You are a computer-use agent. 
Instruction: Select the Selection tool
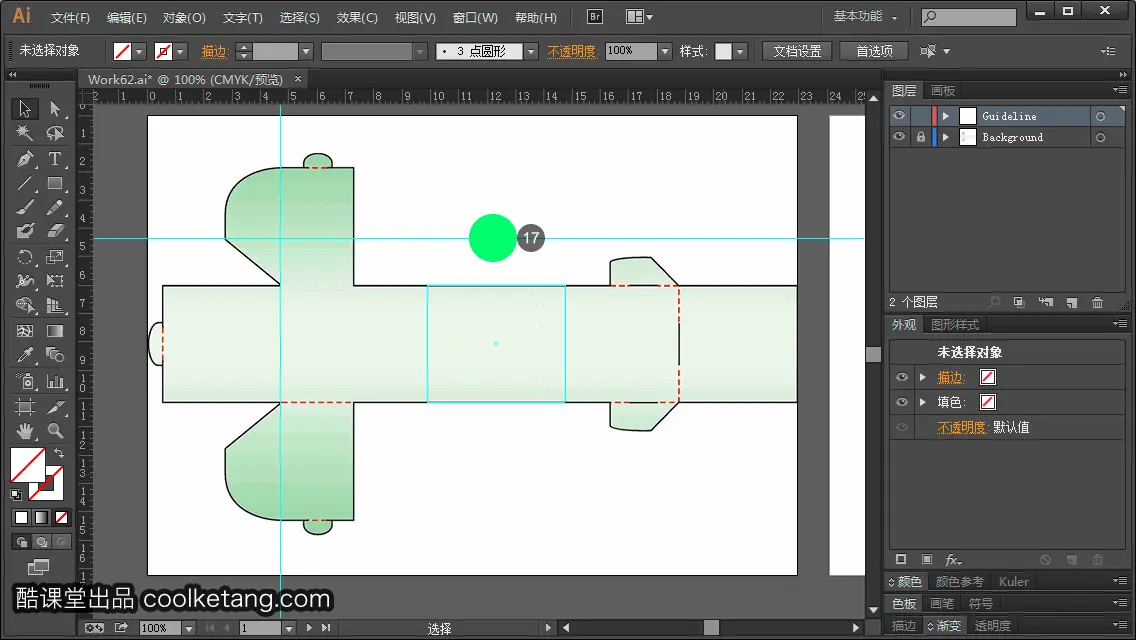tap(25, 109)
